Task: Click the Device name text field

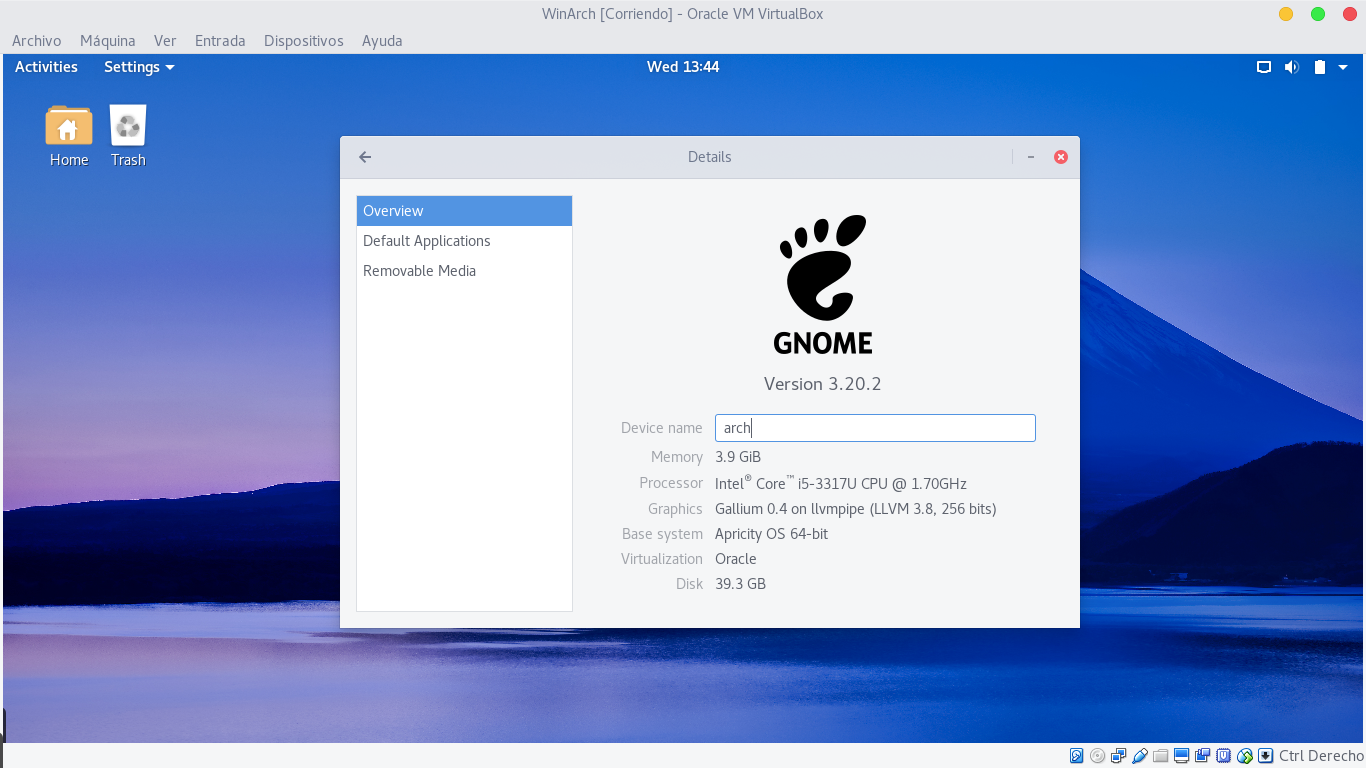Action: tap(875, 428)
